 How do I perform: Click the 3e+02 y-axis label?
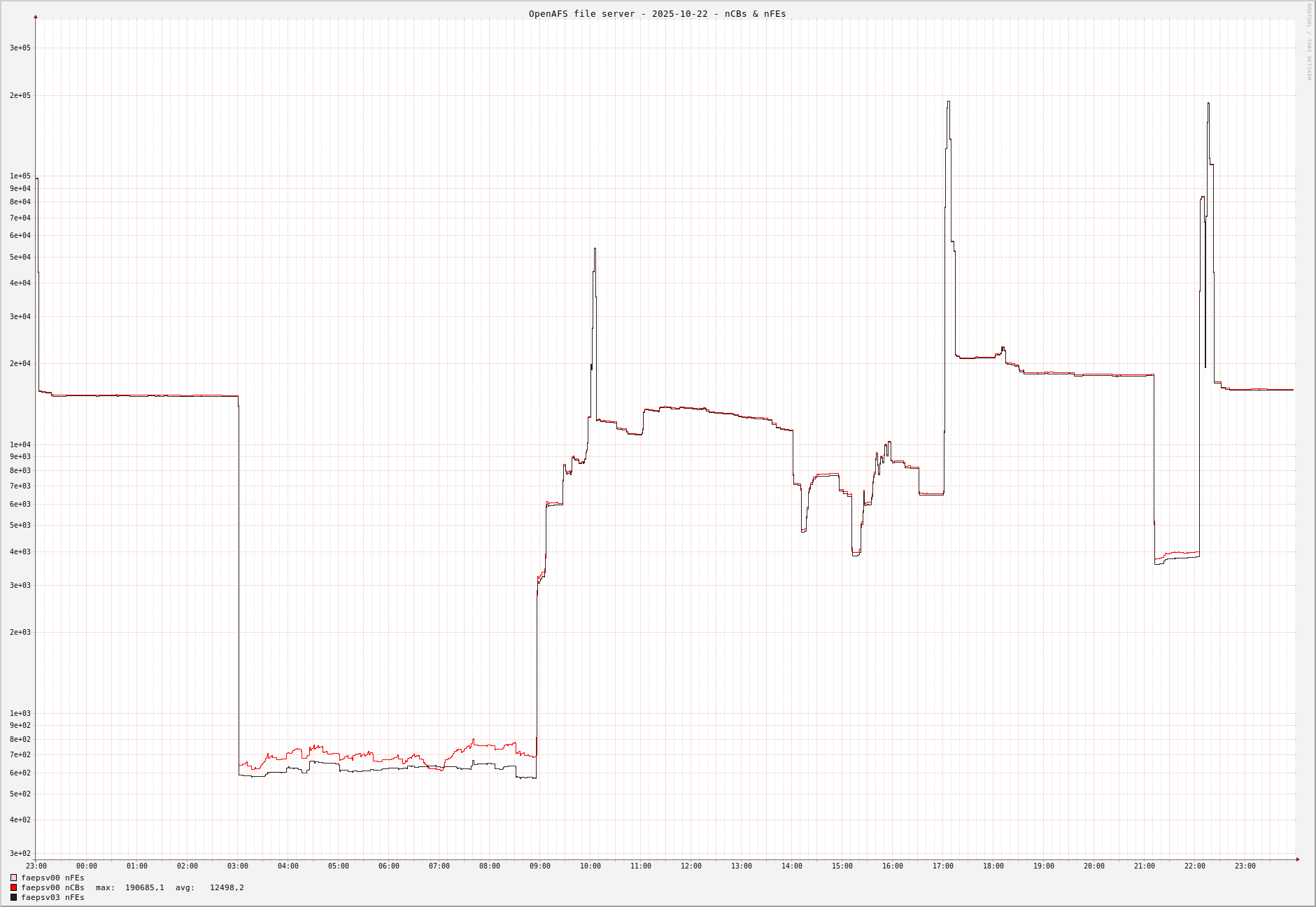(x=20, y=853)
